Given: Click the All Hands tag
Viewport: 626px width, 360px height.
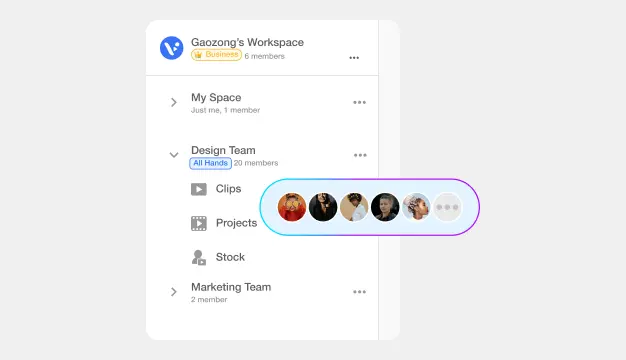Looking at the screenshot, I should pos(210,163).
